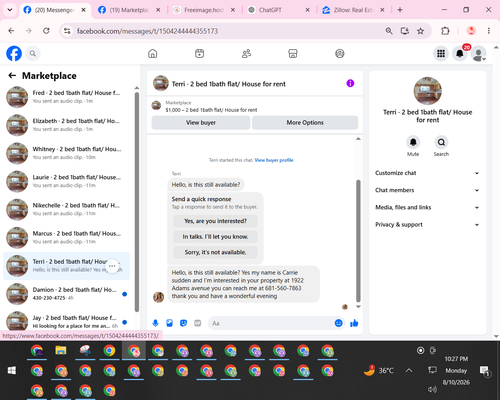The width and height of the screenshot is (500, 400).
Task: Open Whitney's conversation
Action: pyautogui.click(x=67, y=153)
